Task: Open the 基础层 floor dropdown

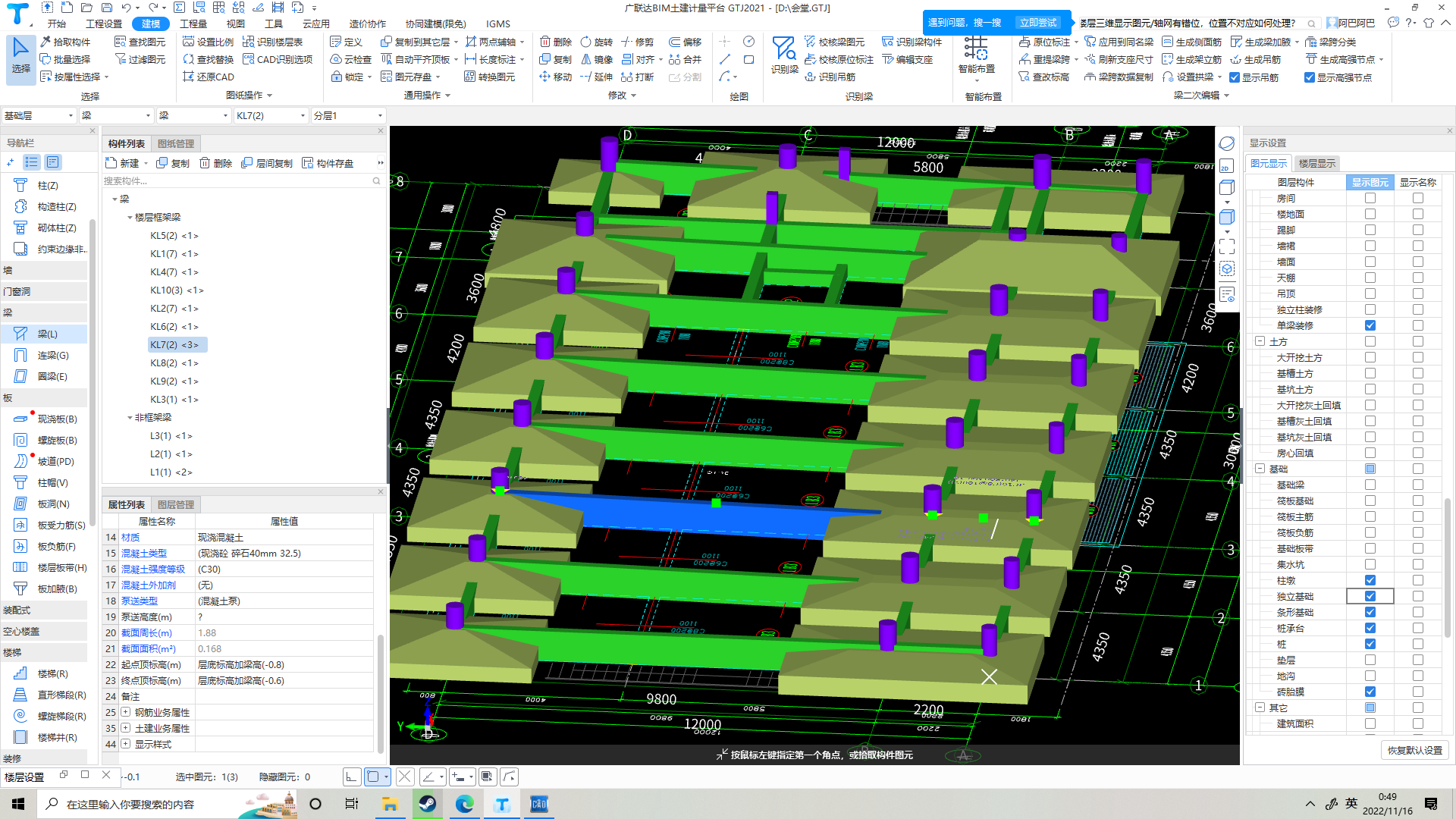Action: coord(39,115)
